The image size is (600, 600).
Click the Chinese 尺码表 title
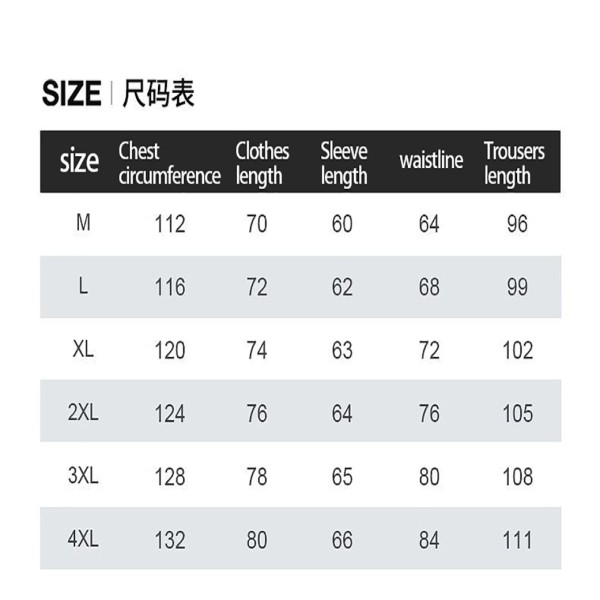tap(158, 93)
